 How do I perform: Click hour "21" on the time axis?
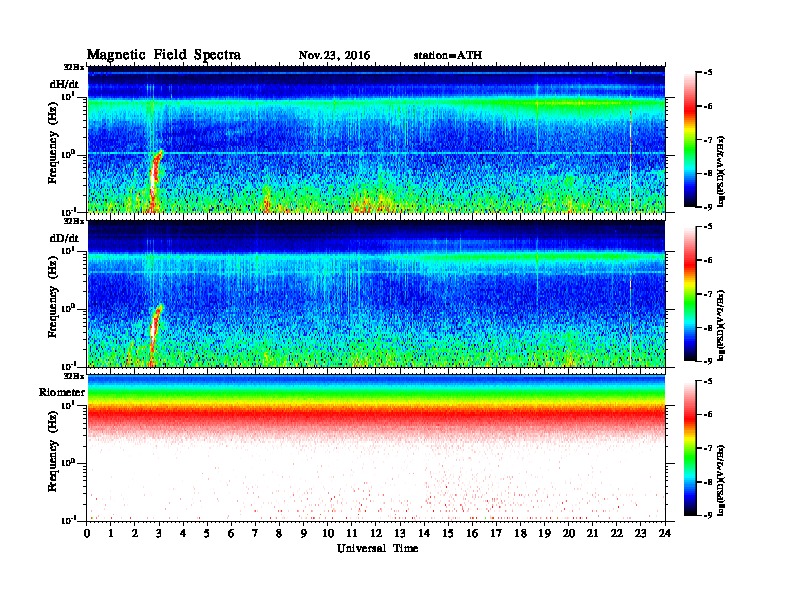[592, 533]
